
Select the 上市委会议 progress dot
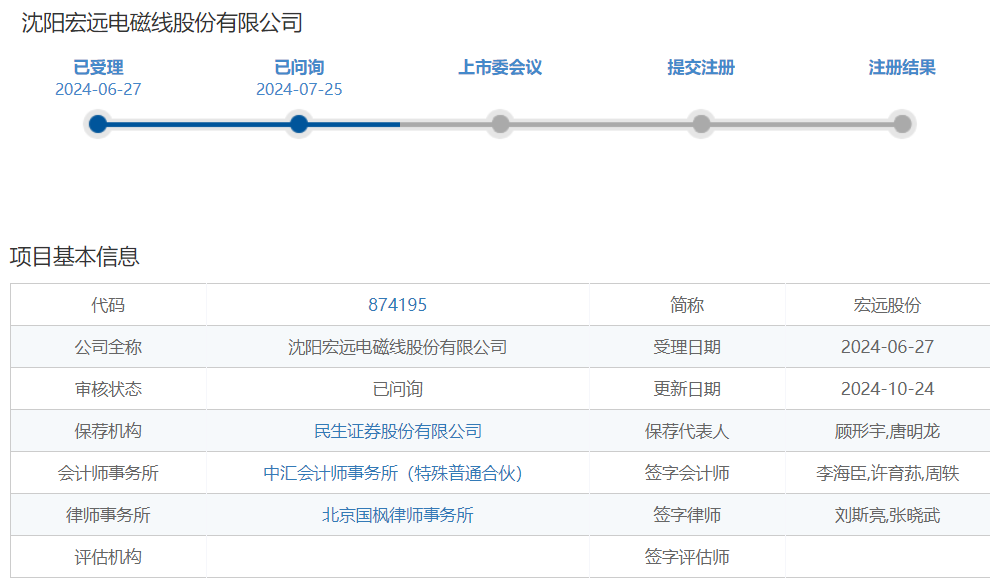[x=500, y=124]
